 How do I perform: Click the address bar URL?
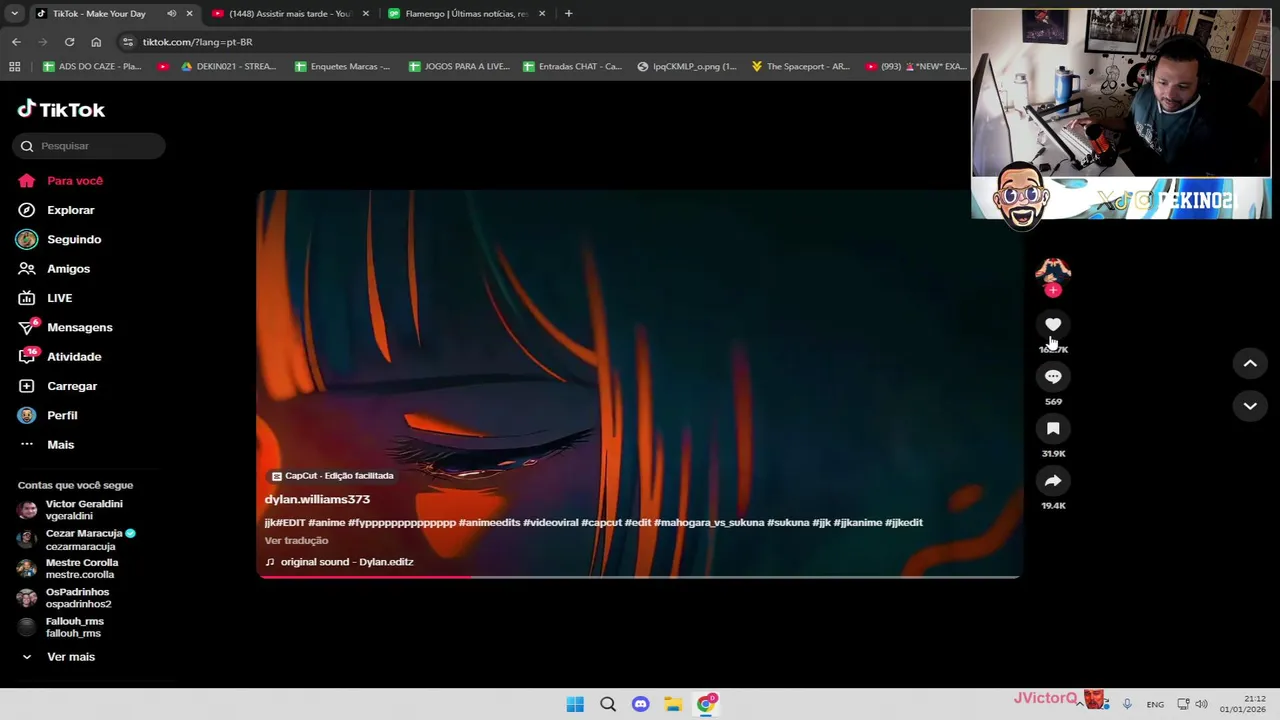pos(197,42)
